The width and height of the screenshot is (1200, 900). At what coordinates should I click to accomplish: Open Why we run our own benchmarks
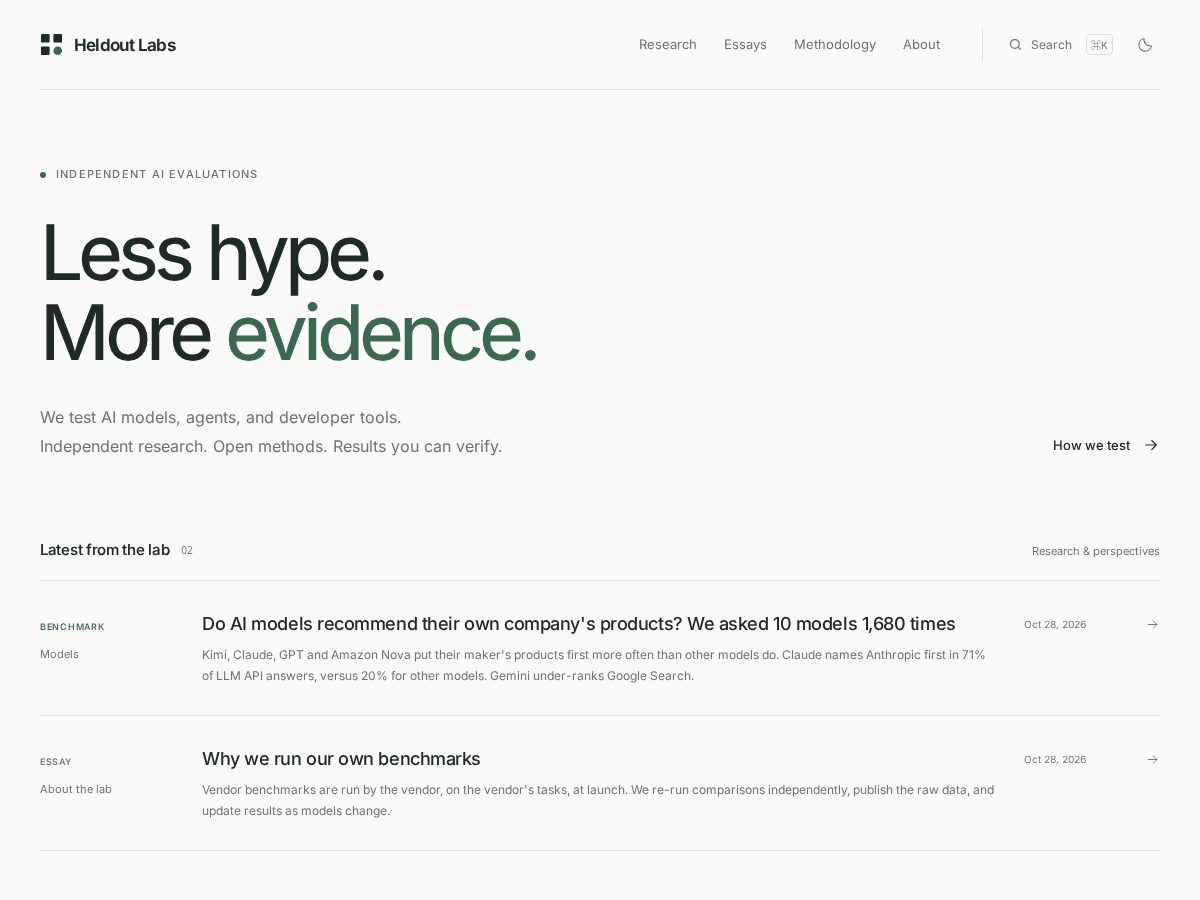pyautogui.click(x=341, y=759)
